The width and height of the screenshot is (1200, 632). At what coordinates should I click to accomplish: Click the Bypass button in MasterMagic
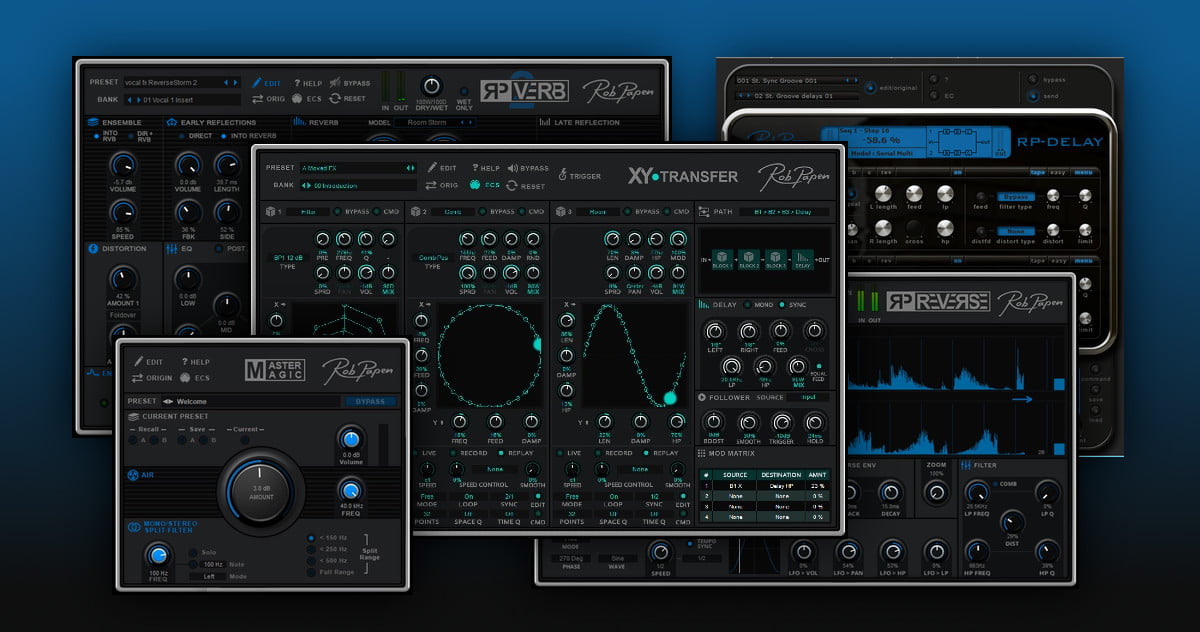coord(369,402)
